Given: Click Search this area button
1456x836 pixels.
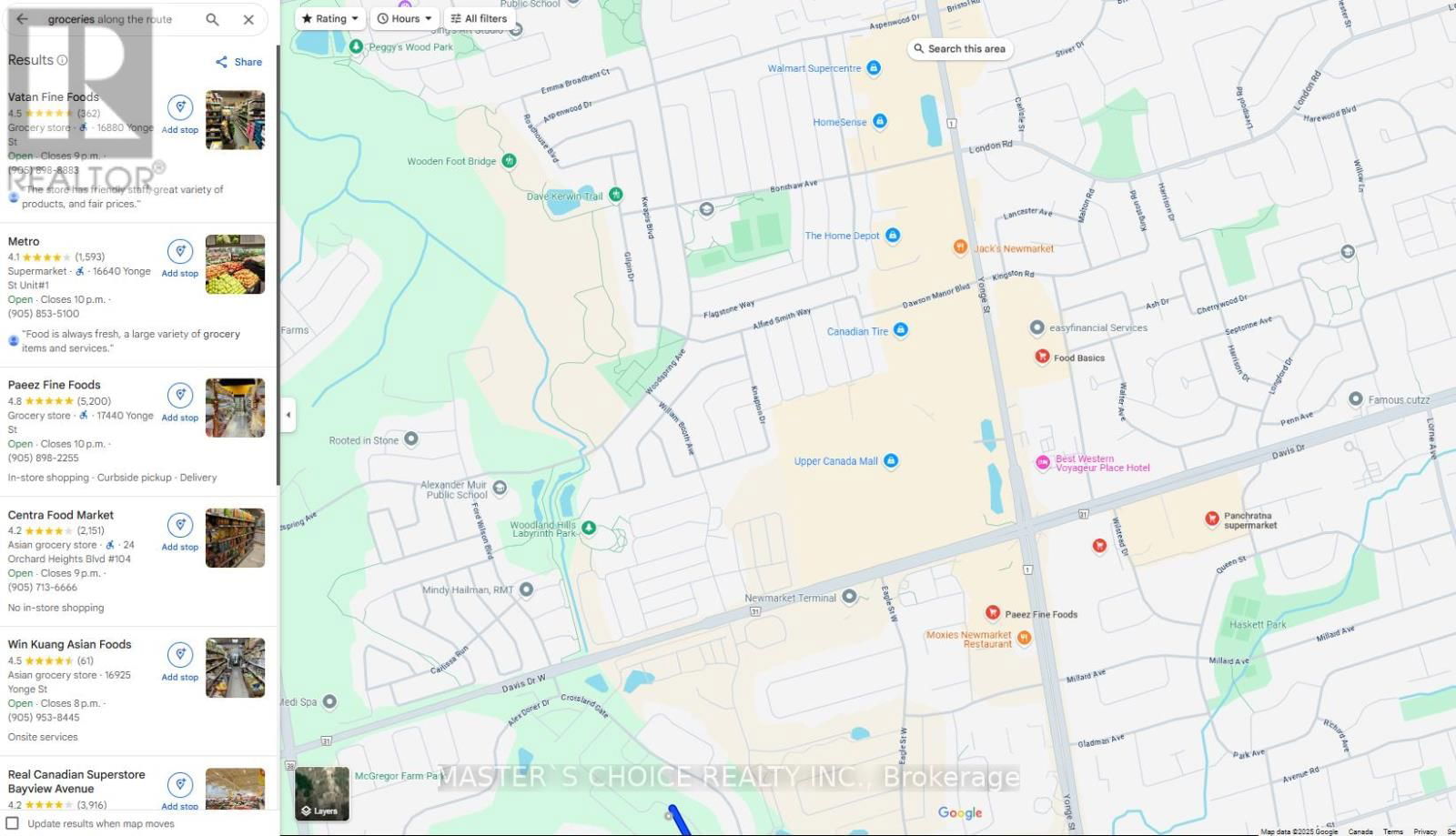Looking at the screenshot, I should (960, 49).
